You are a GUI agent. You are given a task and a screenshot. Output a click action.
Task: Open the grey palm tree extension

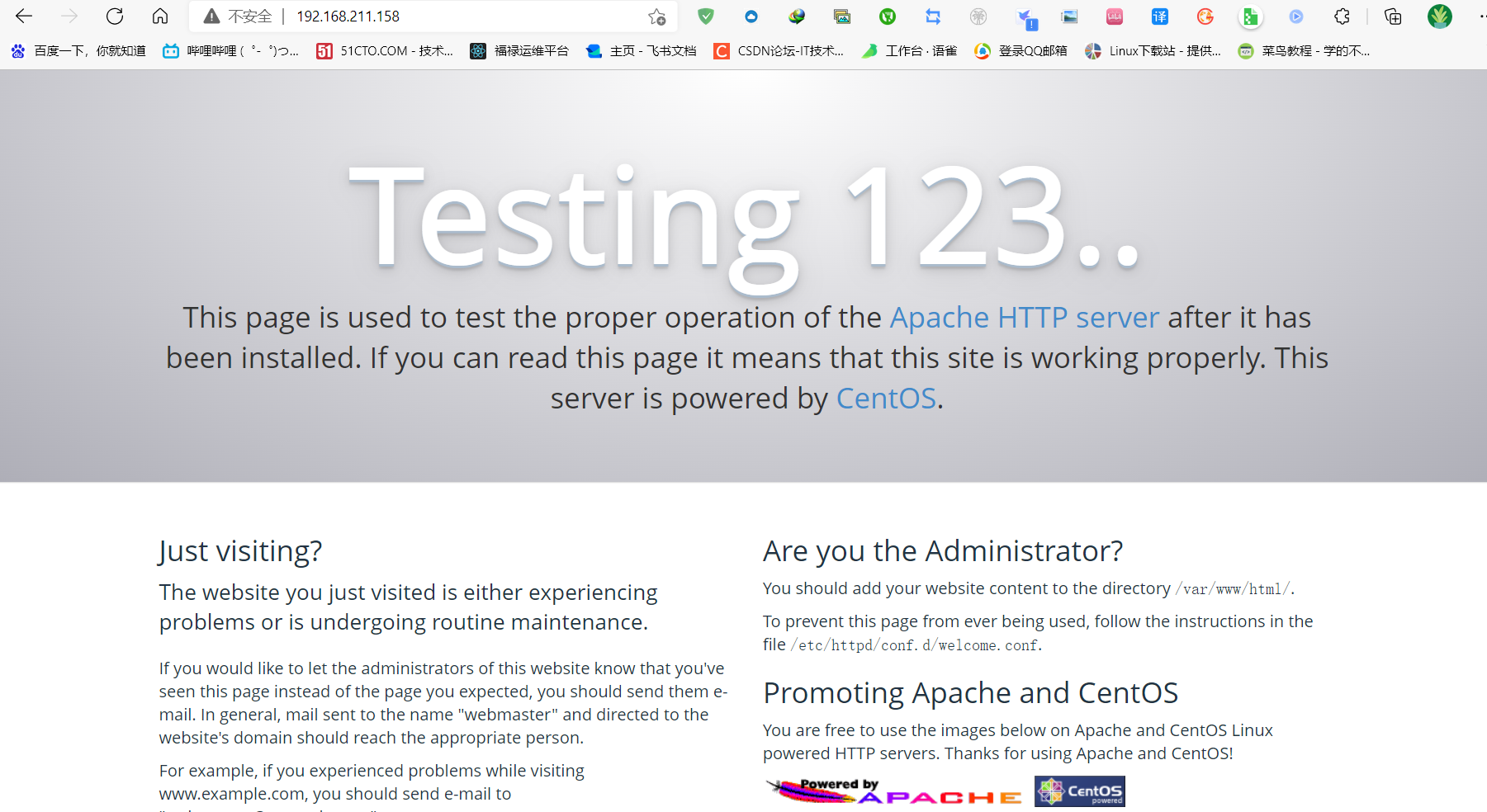point(978,16)
